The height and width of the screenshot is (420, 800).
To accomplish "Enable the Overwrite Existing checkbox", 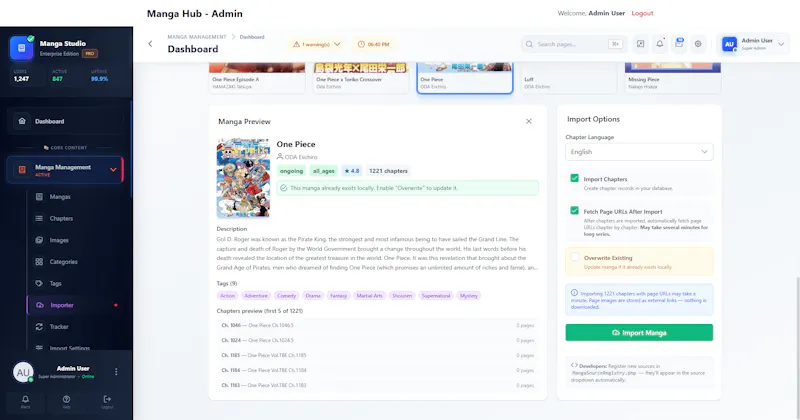I will tap(574, 257).
